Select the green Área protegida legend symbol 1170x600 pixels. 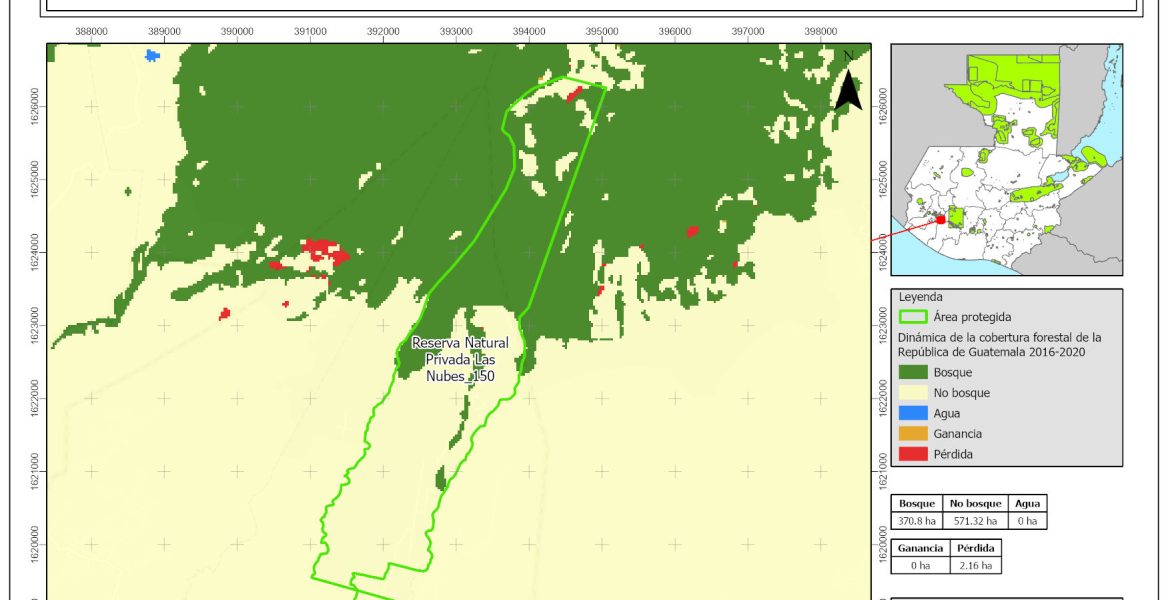tap(912, 317)
